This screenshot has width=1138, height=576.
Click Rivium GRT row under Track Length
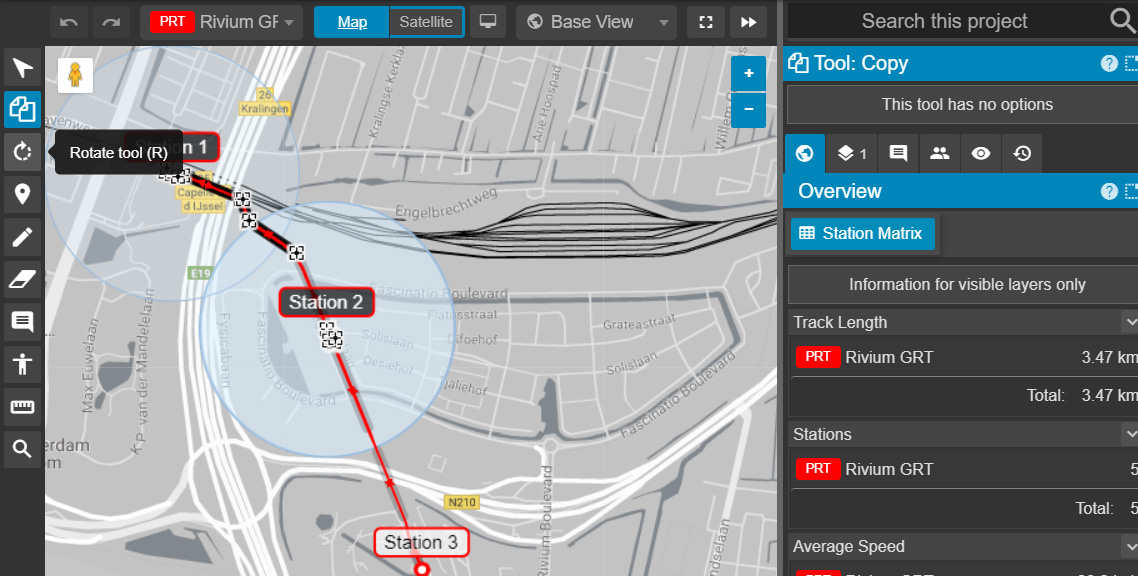963,357
